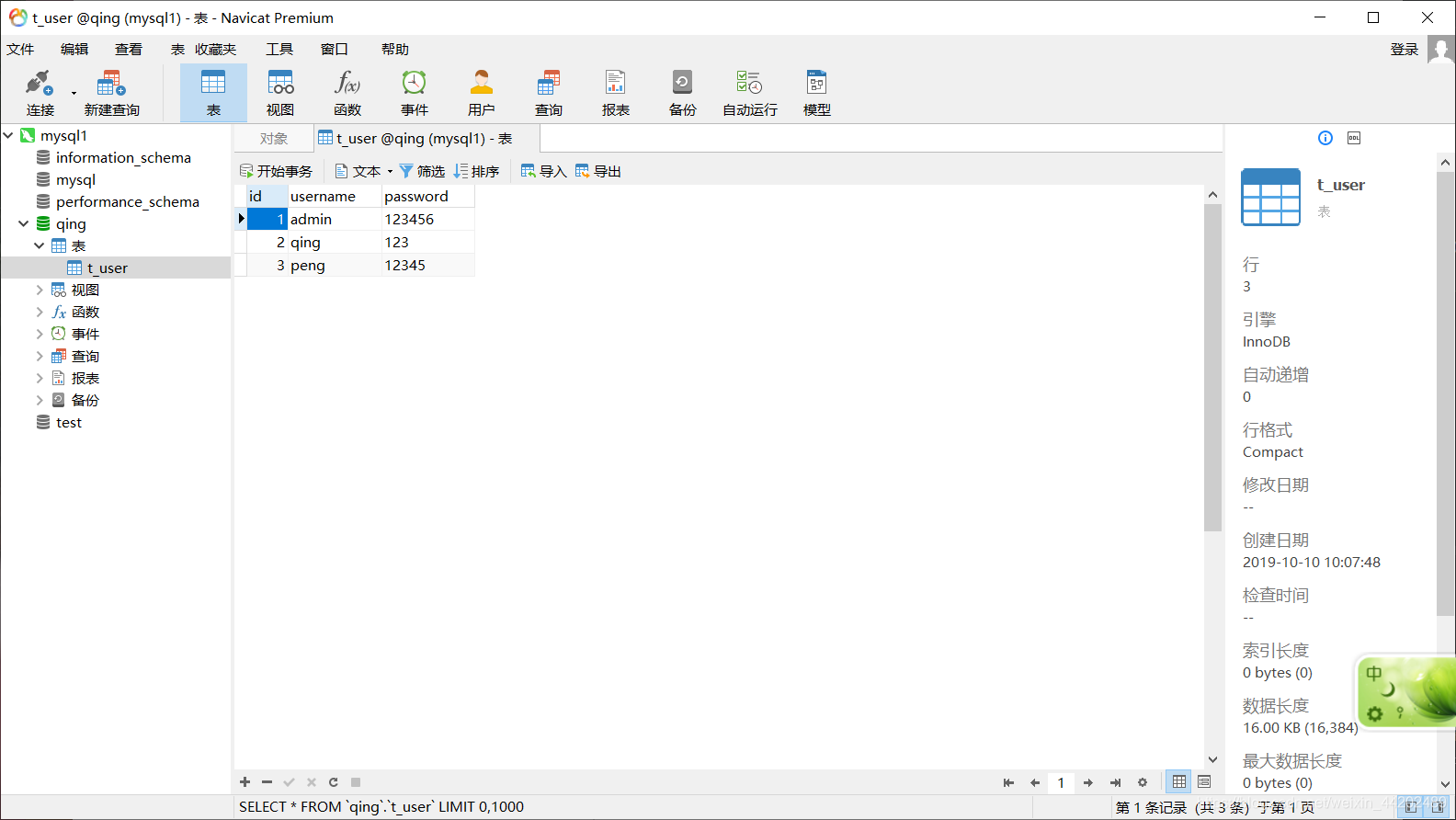The height and width of the screenshot is (820, 1456).
Task: Collapse the tables node under qing
Action: tap(39, 245)
